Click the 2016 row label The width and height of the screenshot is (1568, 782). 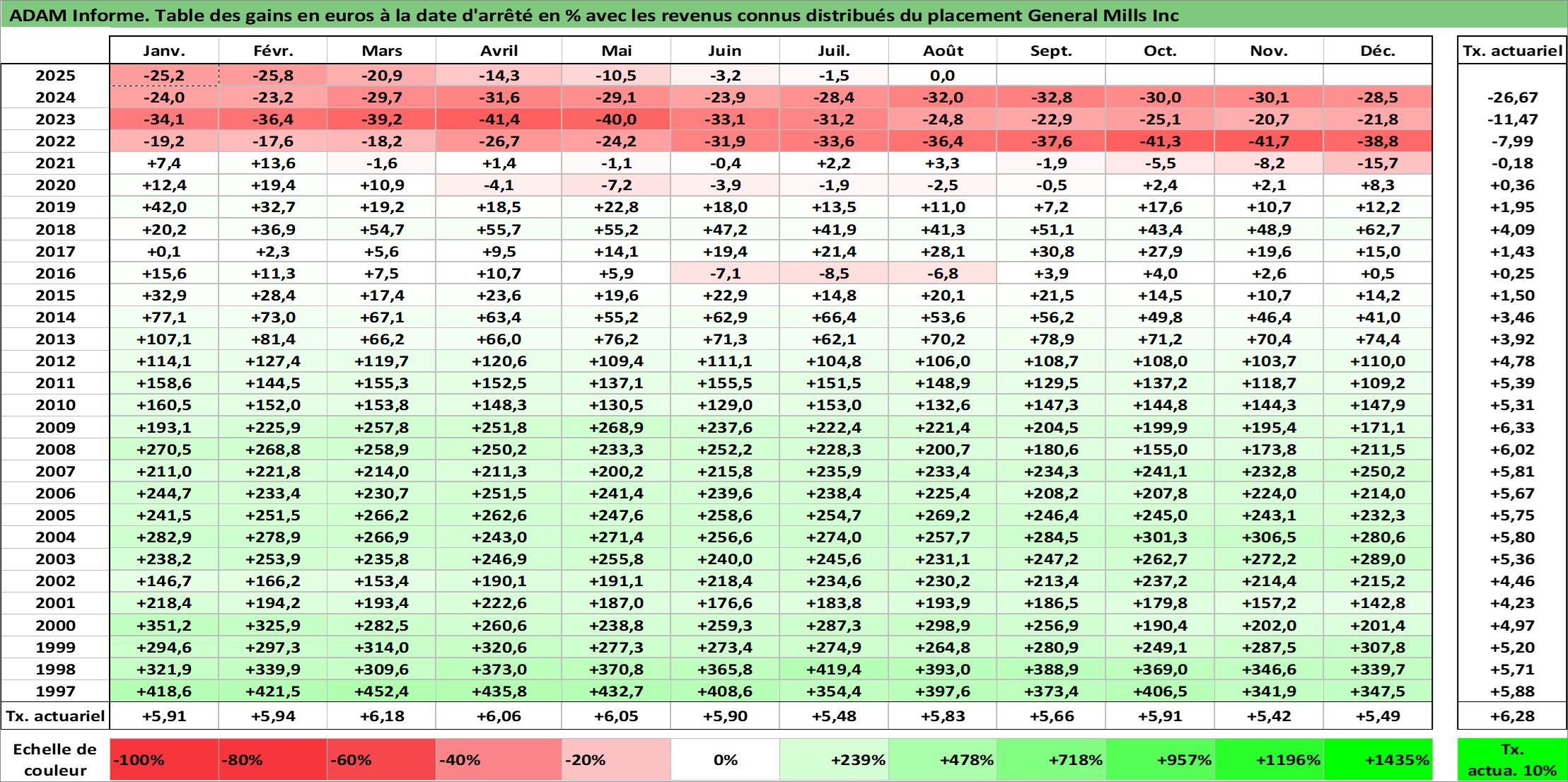coord(55,274)
